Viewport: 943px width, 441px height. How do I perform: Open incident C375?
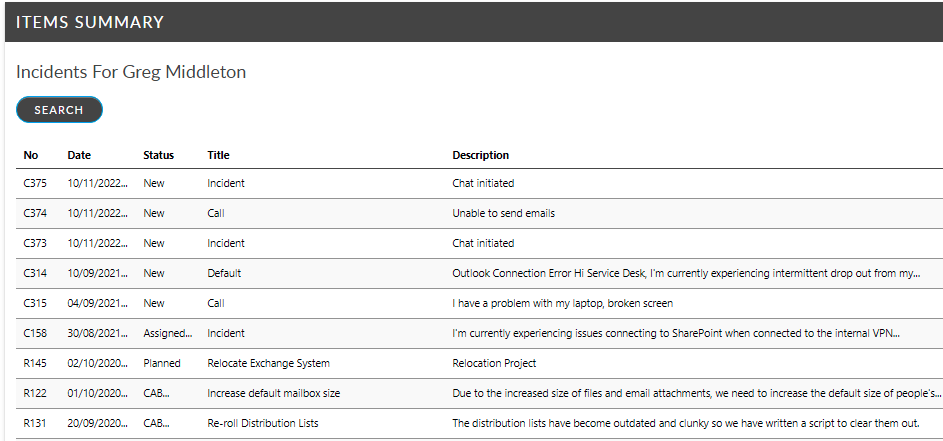click(x=35, y=184)
